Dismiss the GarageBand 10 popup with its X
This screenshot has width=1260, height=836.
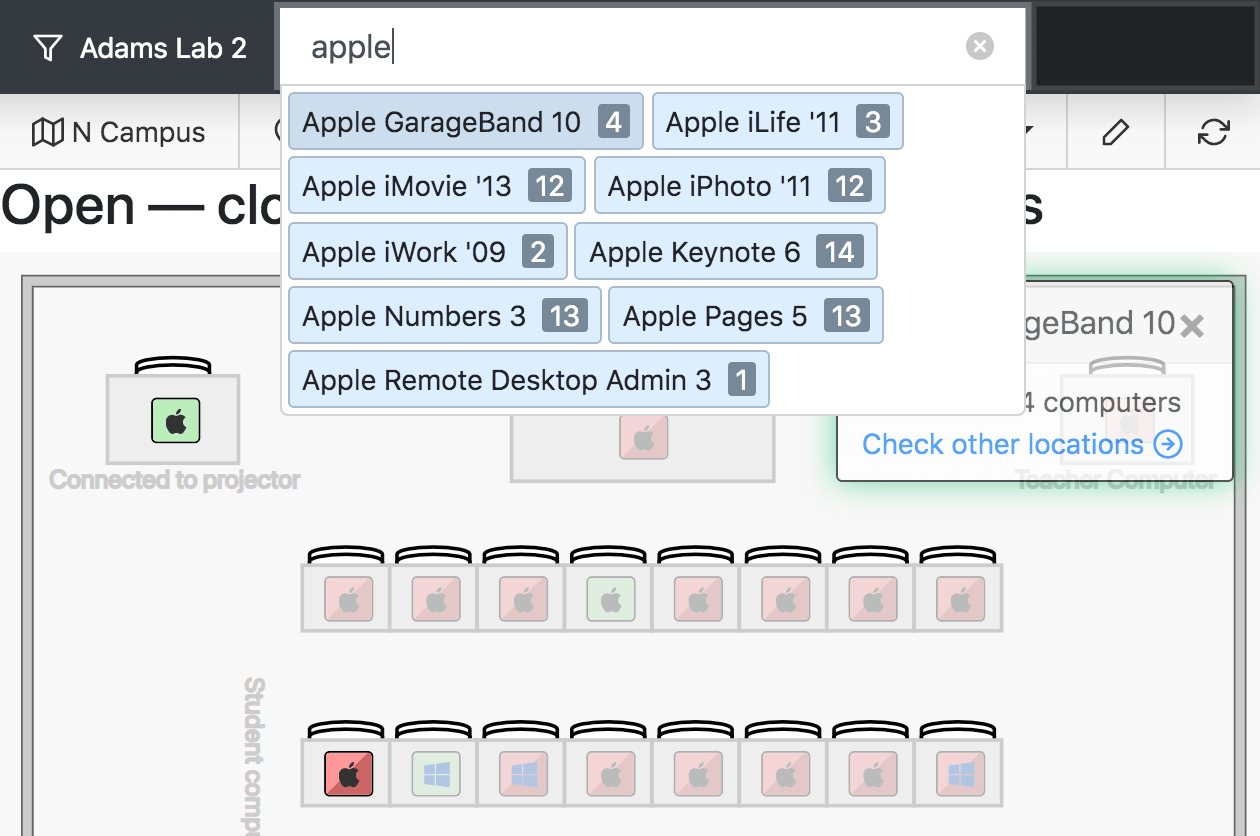[x=1192, y=324]
